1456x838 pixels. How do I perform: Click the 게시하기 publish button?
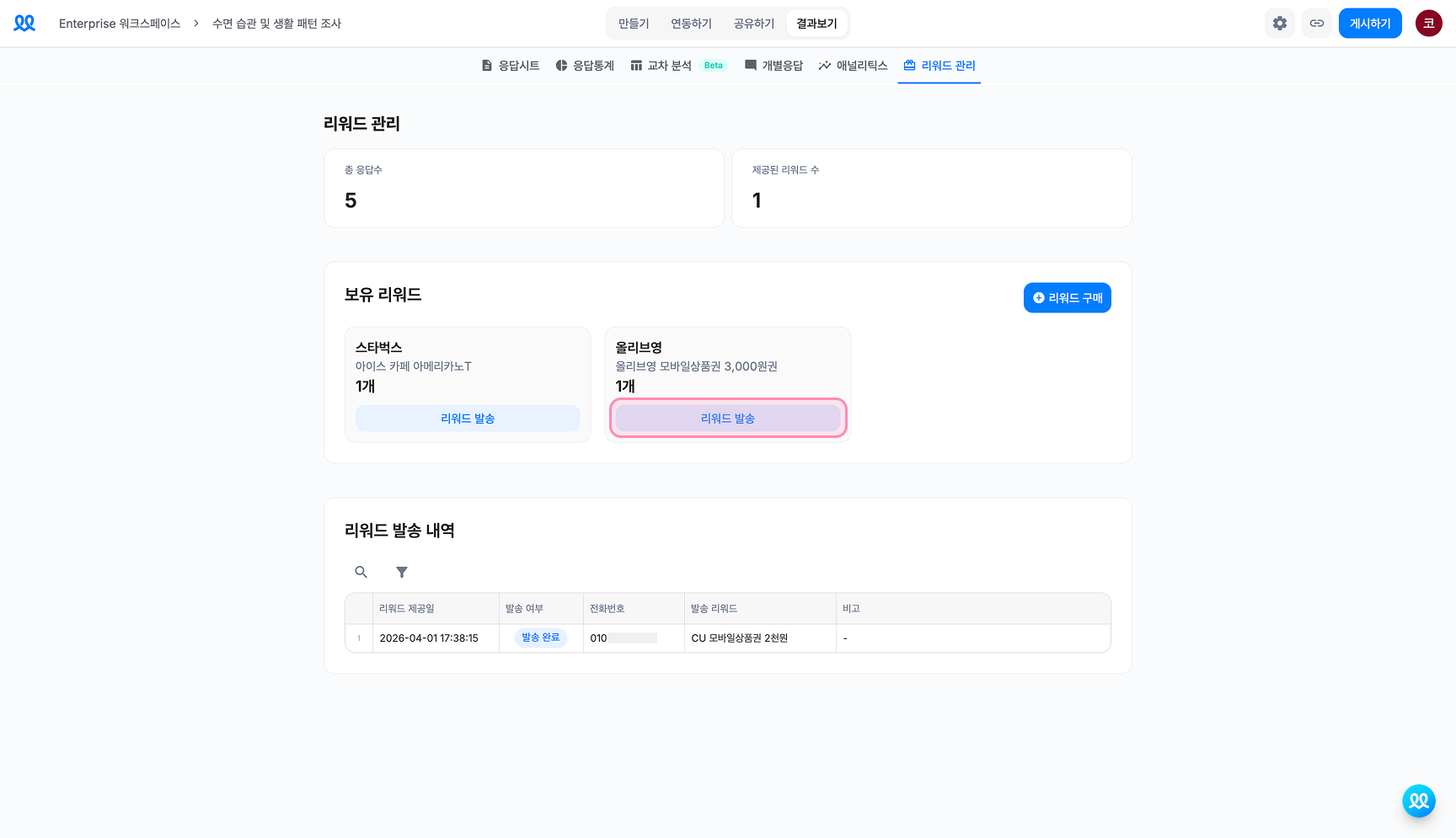click(1370, 24)
